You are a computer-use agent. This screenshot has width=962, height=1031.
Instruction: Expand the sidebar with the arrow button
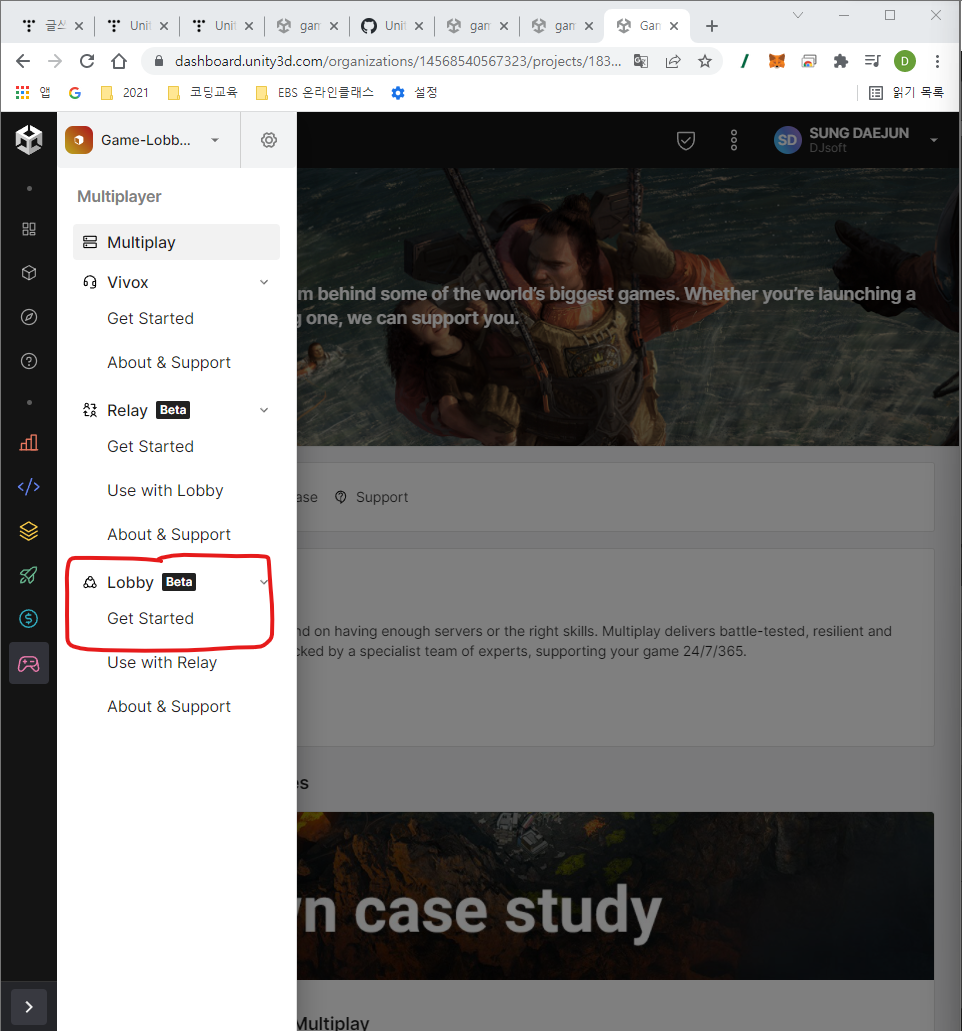[x=29, y=1007]
